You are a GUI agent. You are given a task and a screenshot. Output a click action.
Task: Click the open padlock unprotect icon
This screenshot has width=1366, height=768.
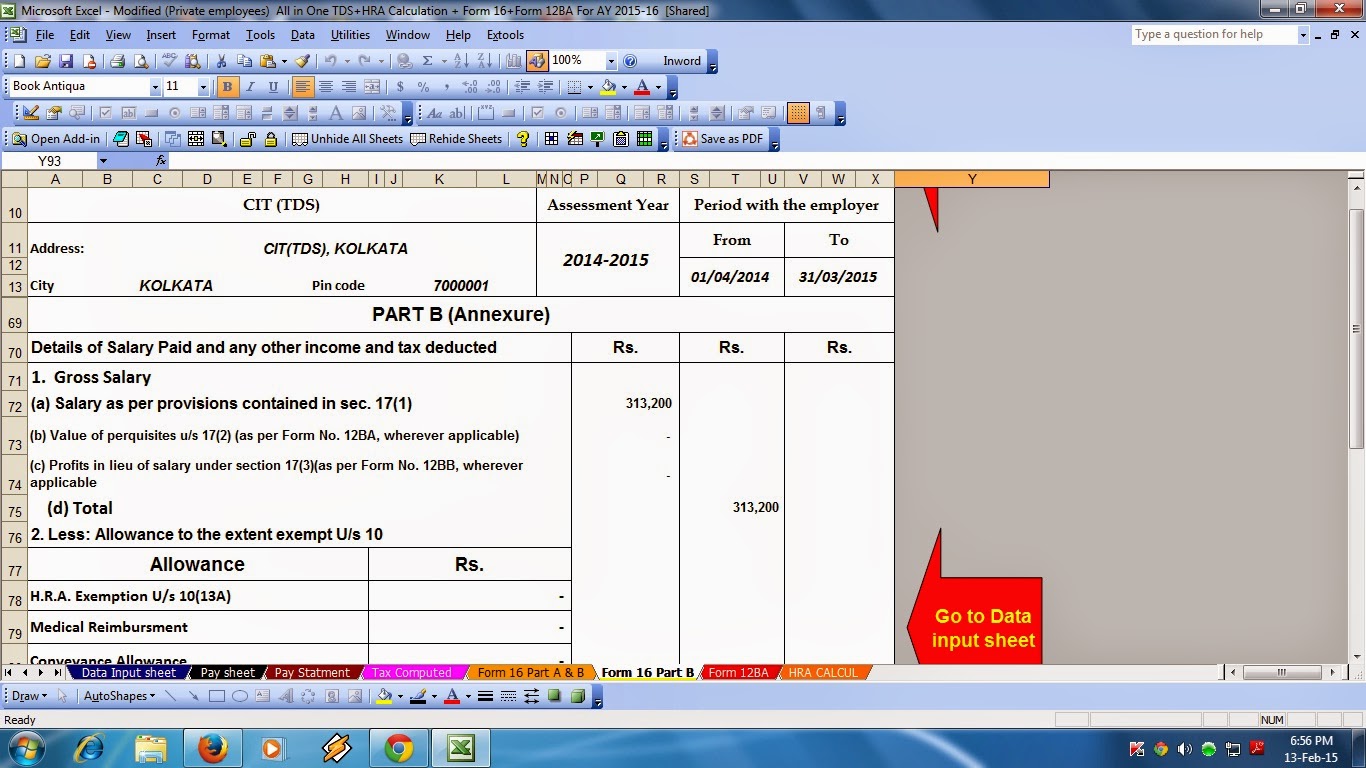[248, 139]
